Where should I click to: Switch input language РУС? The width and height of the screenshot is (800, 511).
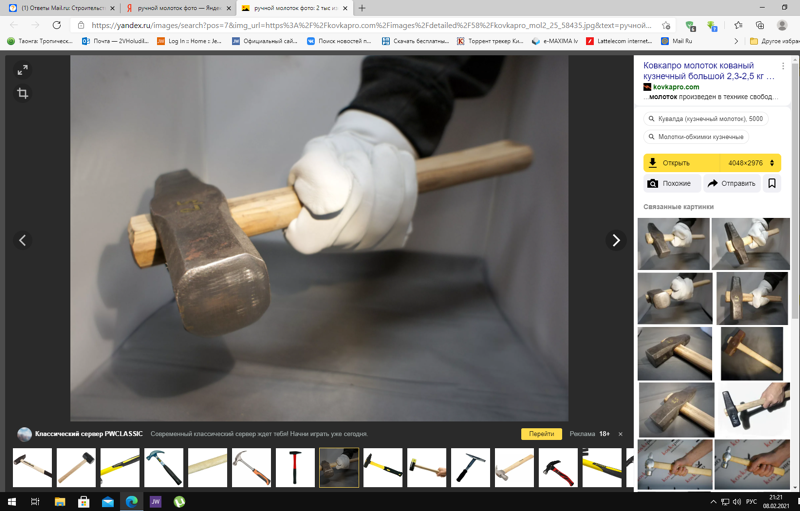click(752, 502)
